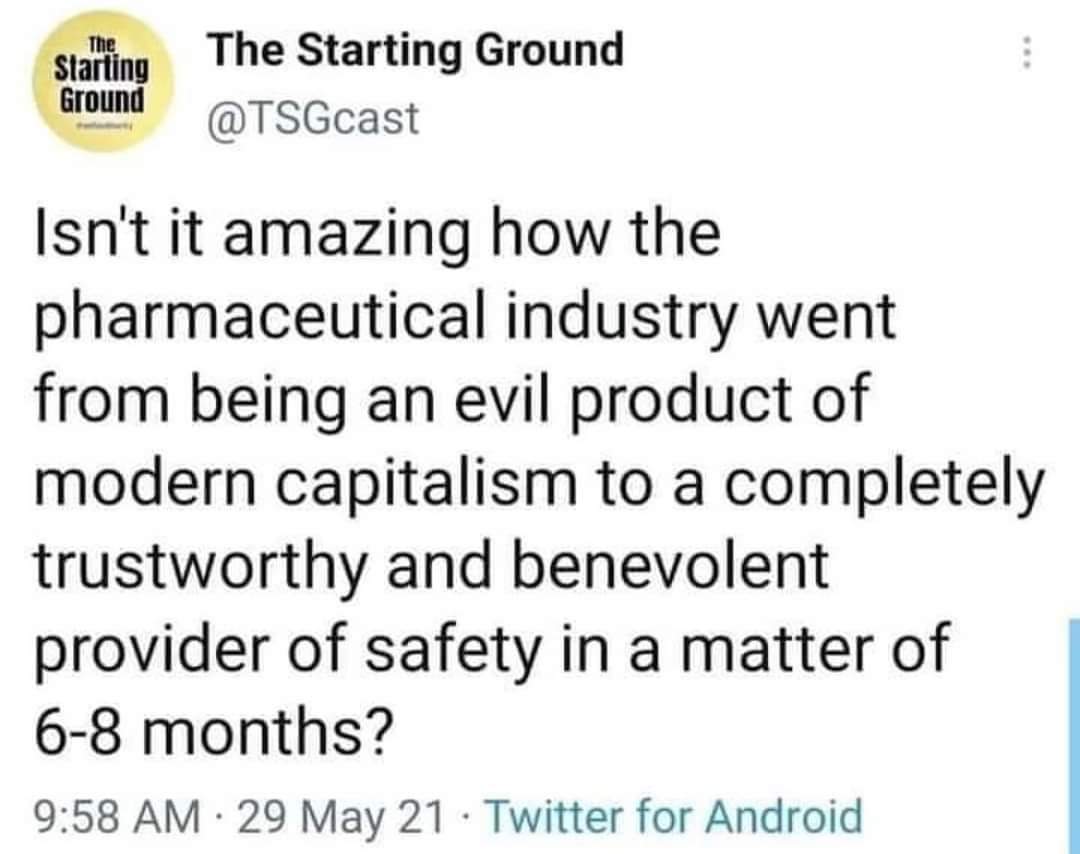Open The Starting Ground display name
1080x854 pixels.
[414, 50]
